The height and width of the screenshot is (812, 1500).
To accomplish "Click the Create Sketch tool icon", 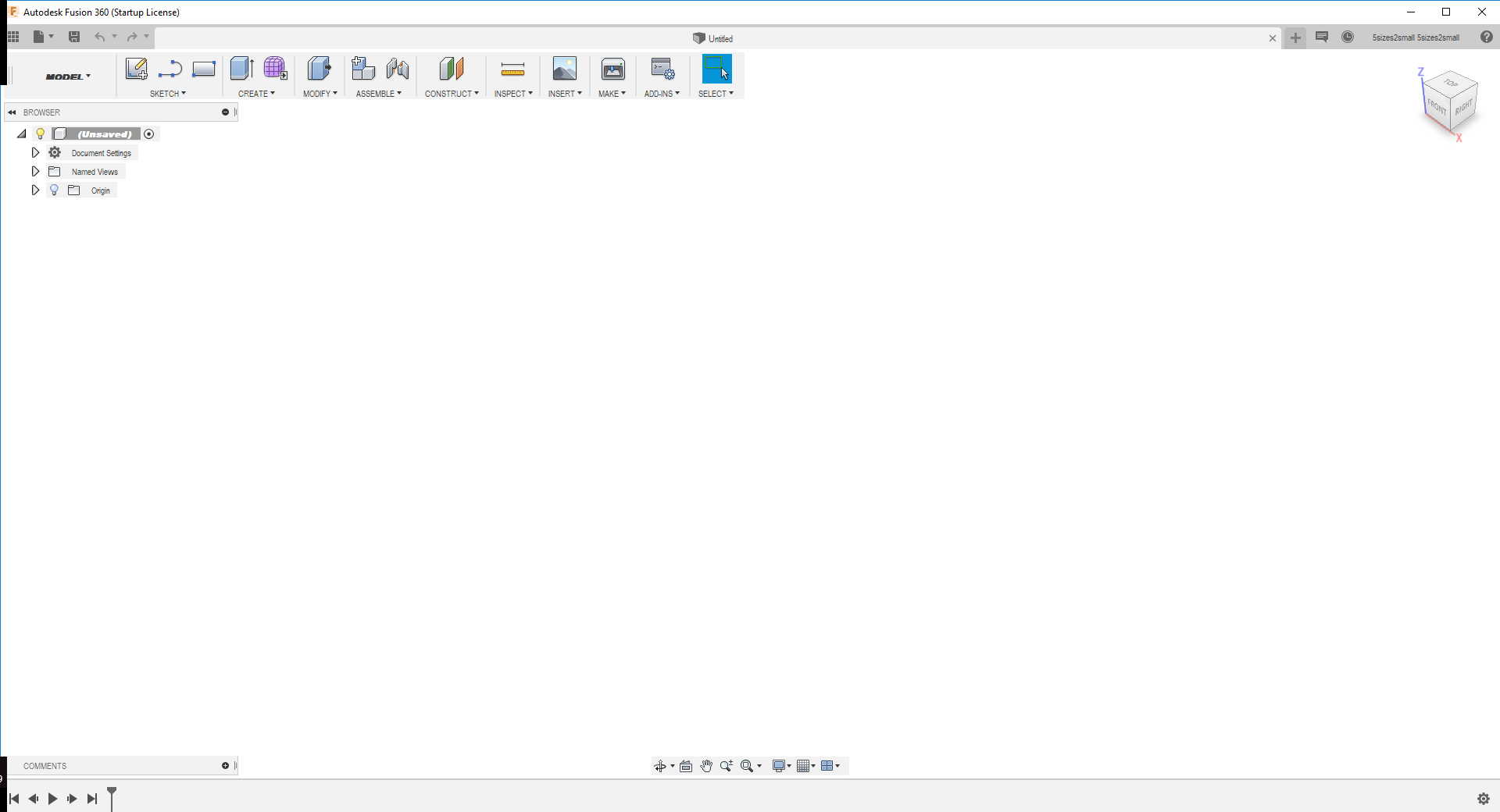I will (x=137, y=69).
